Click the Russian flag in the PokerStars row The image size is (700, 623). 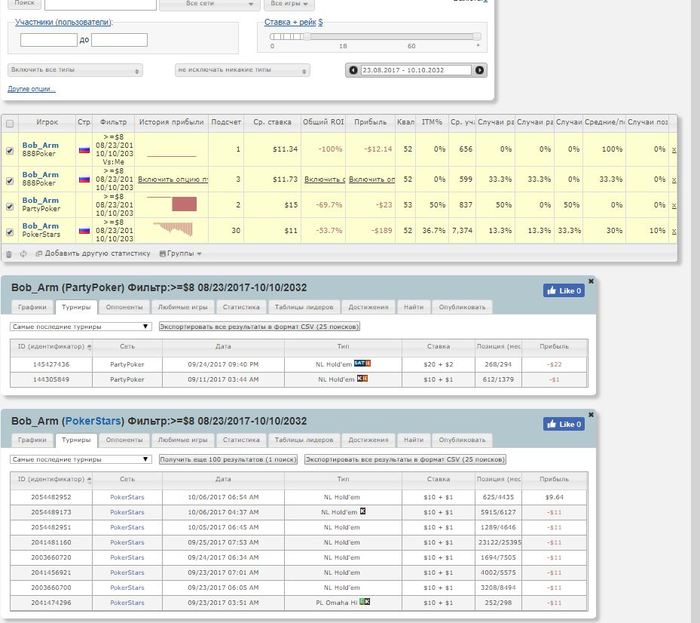click(84, 231)
